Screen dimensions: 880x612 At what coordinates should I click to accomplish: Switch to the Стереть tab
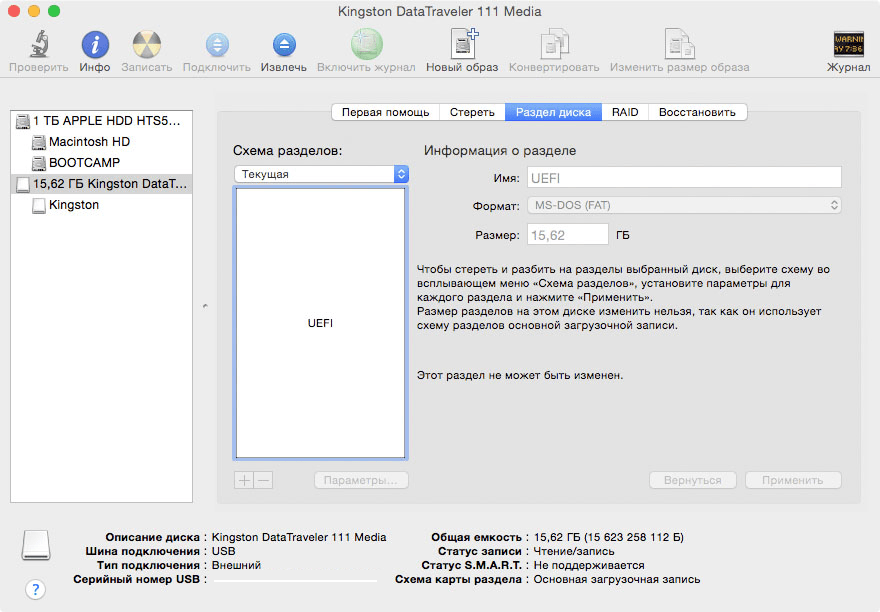472,112
